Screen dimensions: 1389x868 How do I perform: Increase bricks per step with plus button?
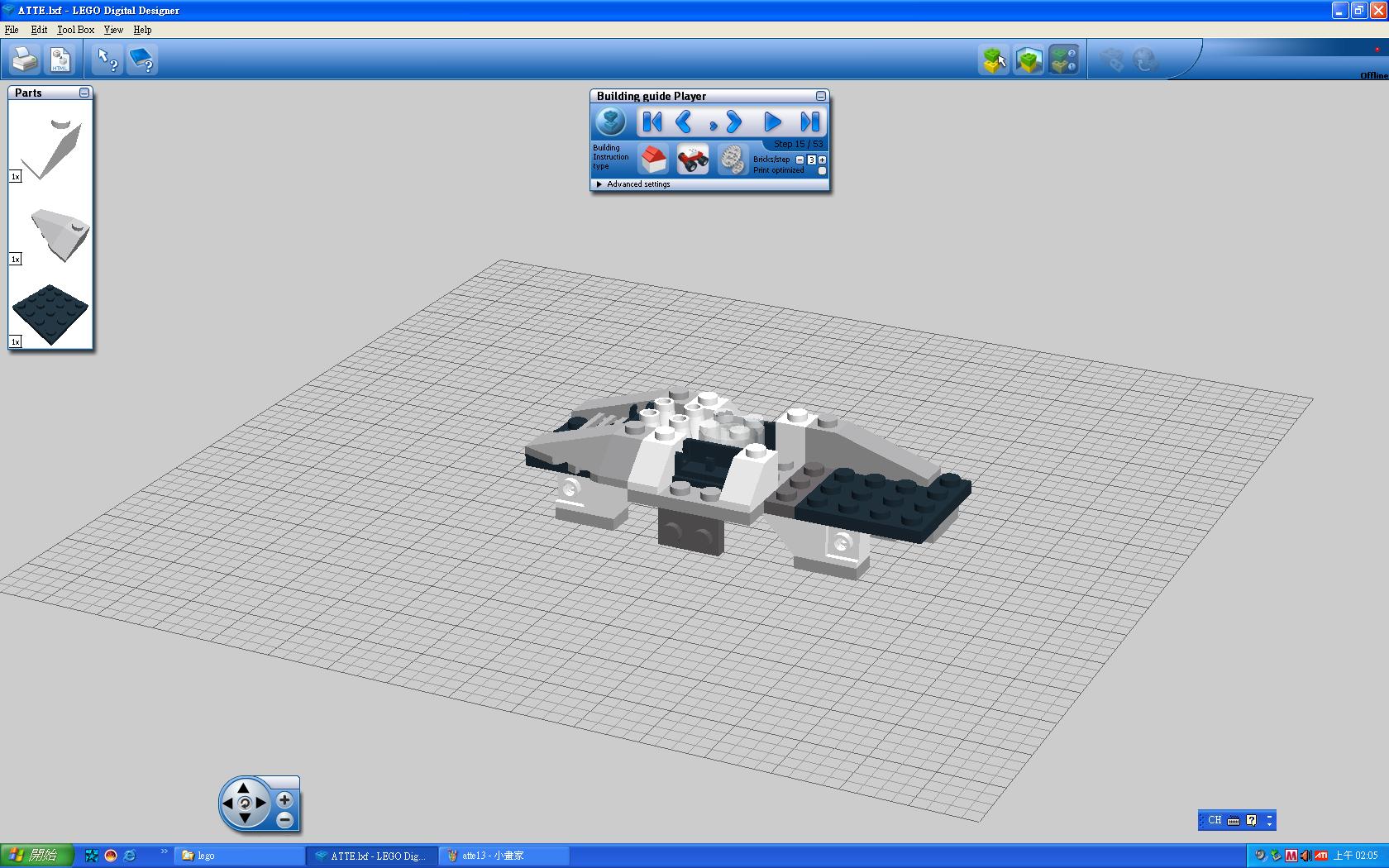click(822, 160)
